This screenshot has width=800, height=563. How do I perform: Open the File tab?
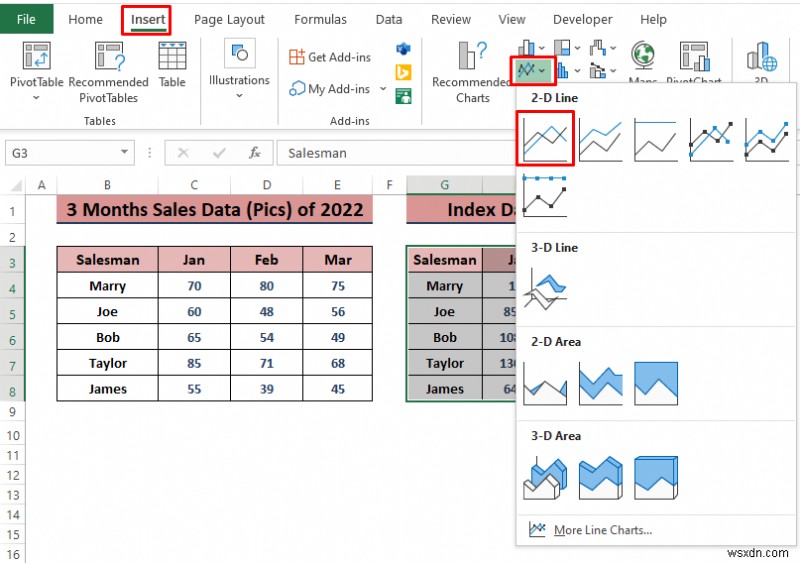[26, 19]
